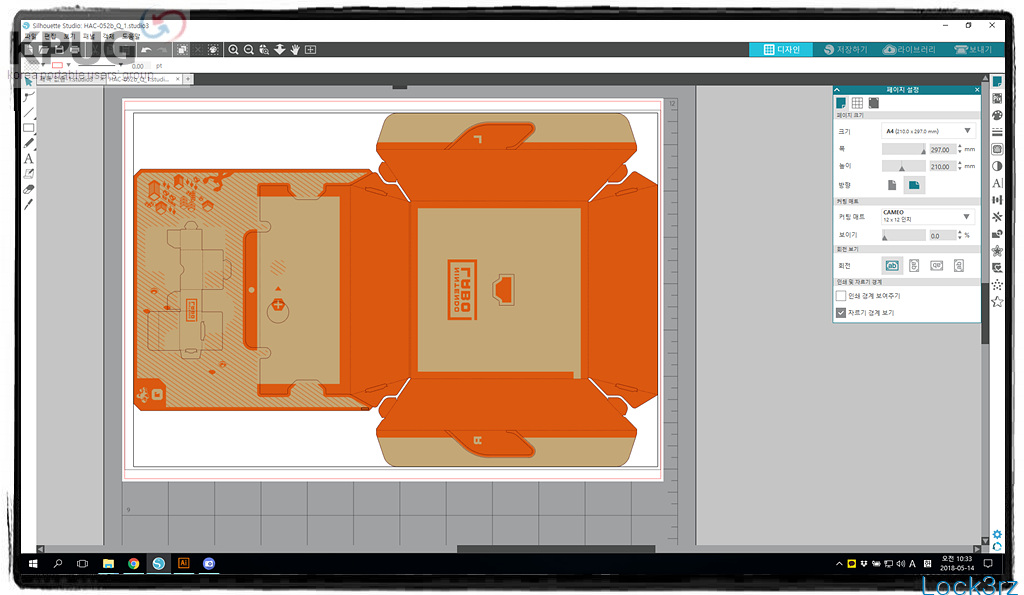This screenshot has height=595, width=1024.
Task: Adjust the page width slider
Action: coord(904,150)
